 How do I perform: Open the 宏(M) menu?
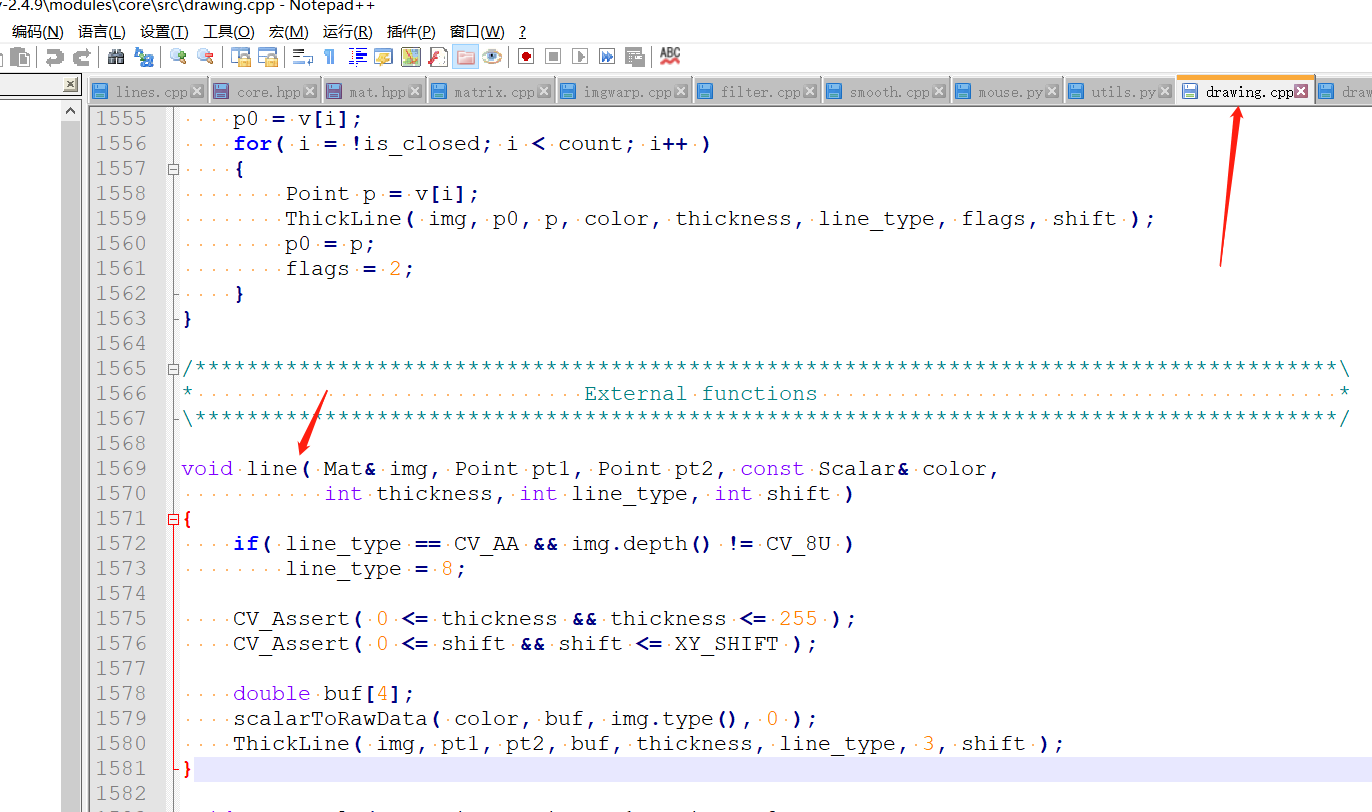[287, 31]
